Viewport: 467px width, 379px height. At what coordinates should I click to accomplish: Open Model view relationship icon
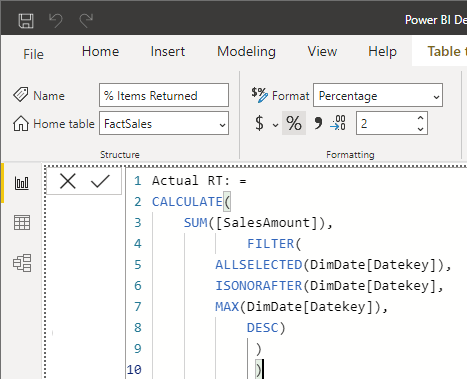point(22,263)
